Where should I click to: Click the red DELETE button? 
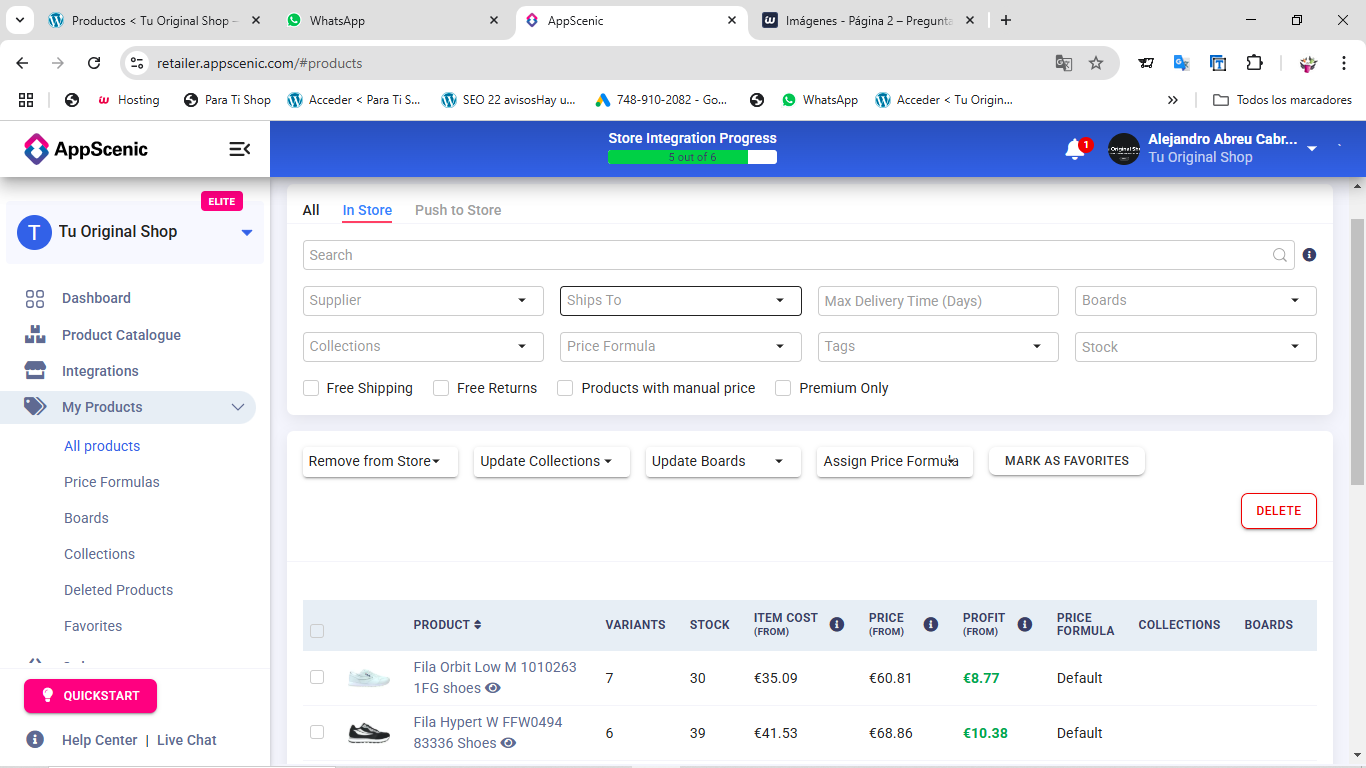[x=1279, y=511]
